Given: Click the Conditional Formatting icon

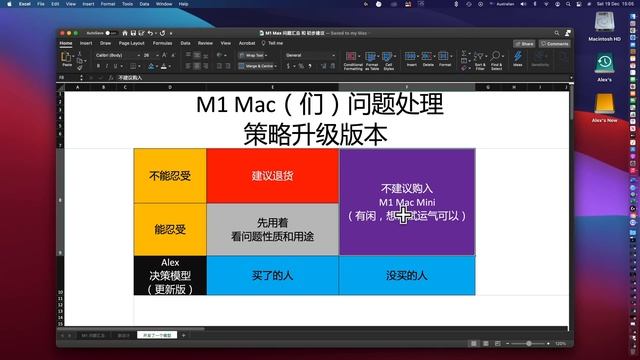Looking at the screenshot, I should click(352, 56).
